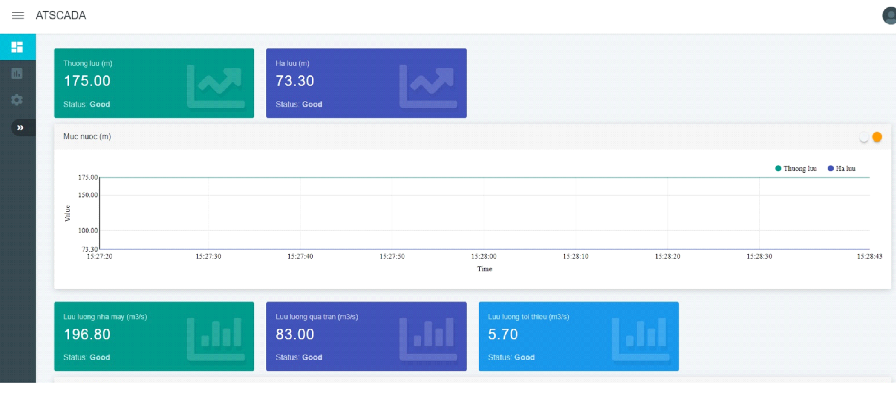Select the white chart mode button
The width and height of the screenshot is (896, 394).
click(x=864, y=137)
